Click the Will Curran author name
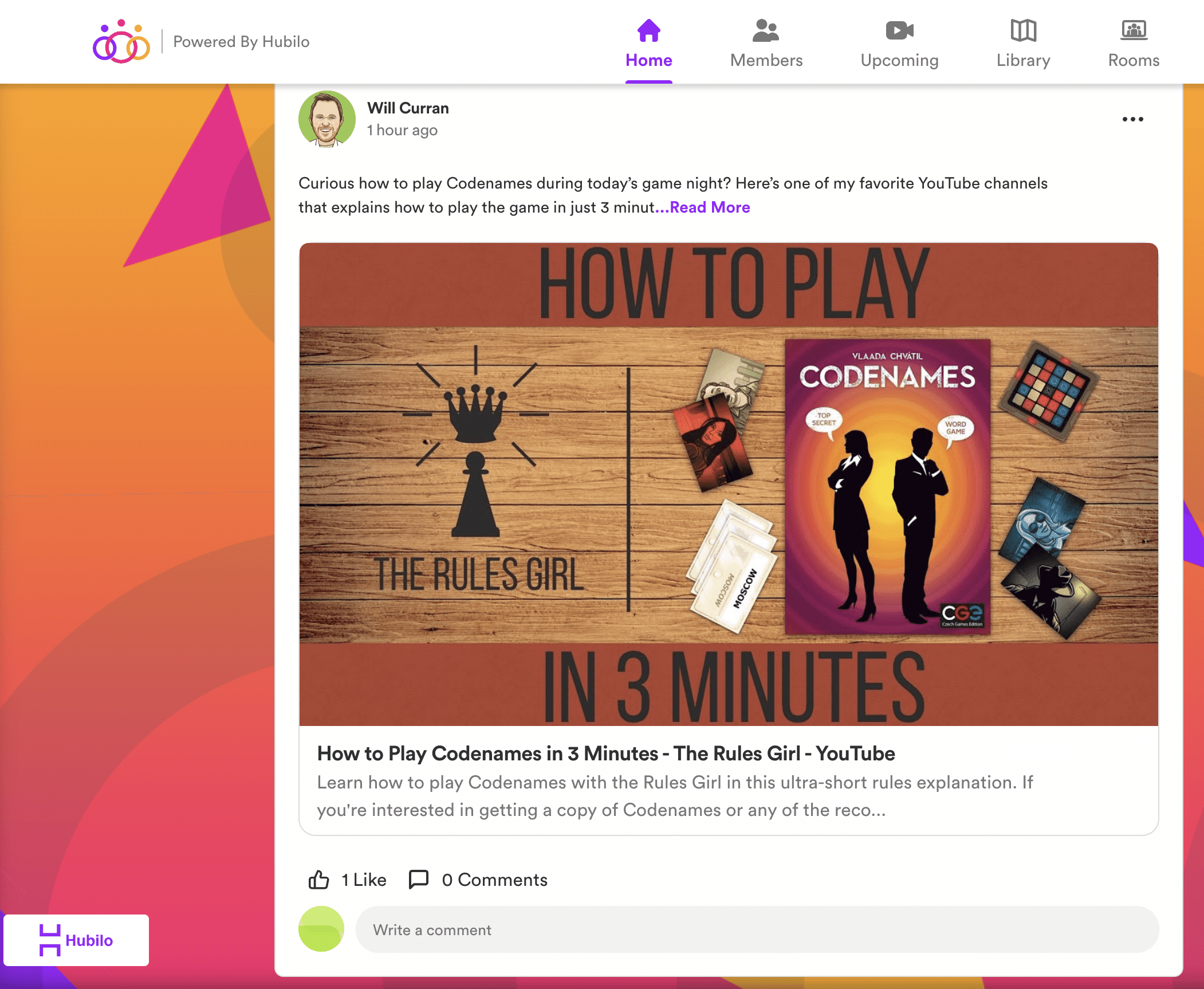Image resolution: width=1204 pixels, height=989 pixels. (408, 108)
